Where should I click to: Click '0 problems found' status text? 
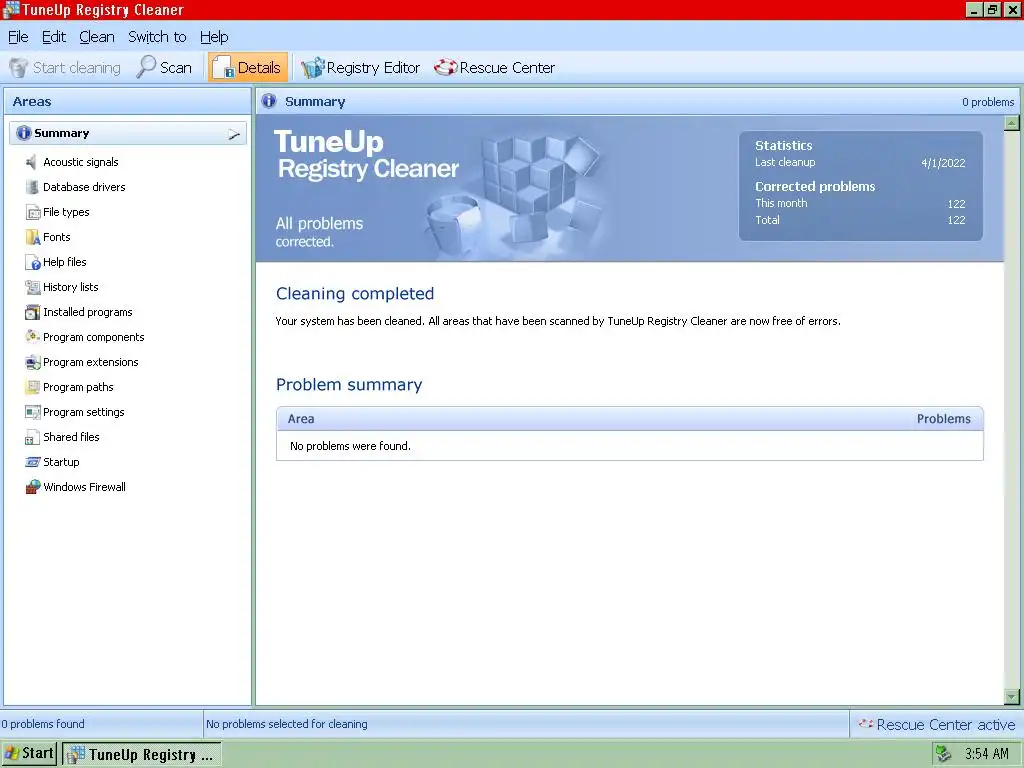pos(43,724)
